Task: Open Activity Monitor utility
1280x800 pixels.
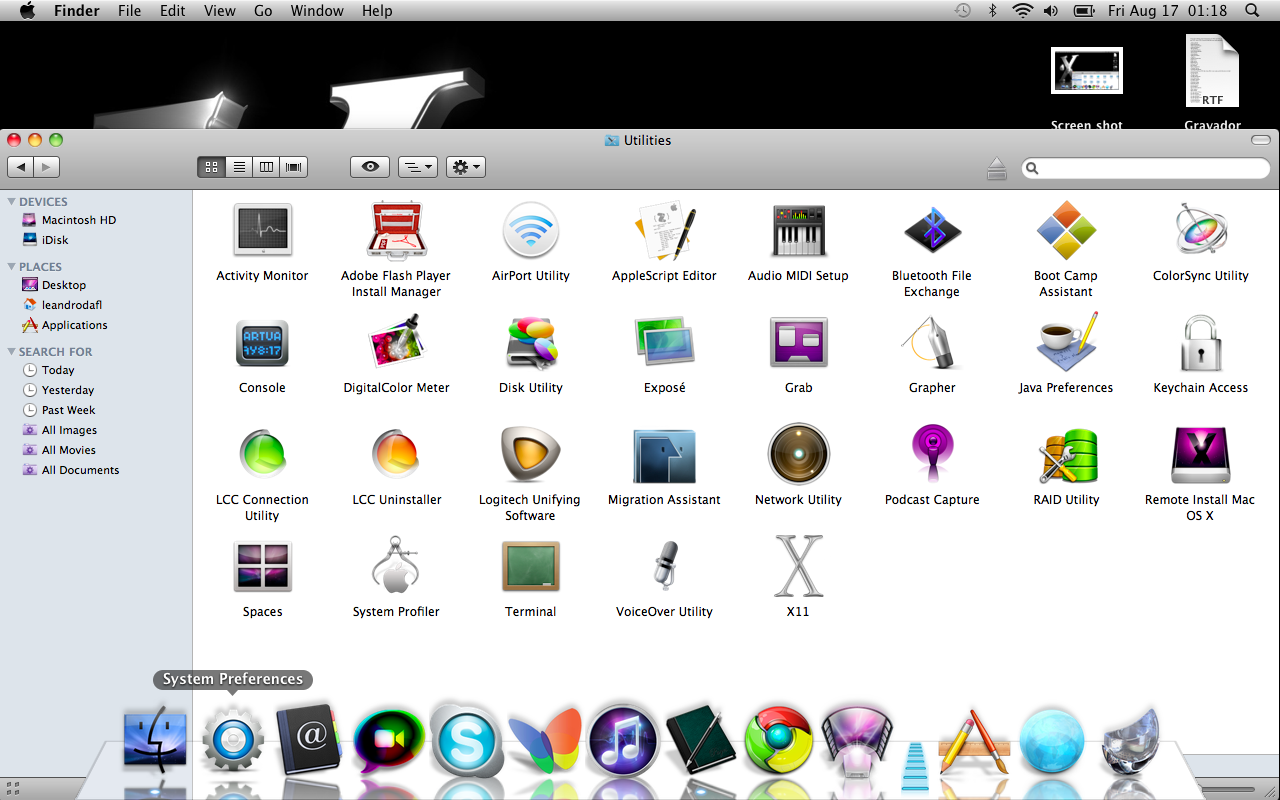Action: coord(262,231)
